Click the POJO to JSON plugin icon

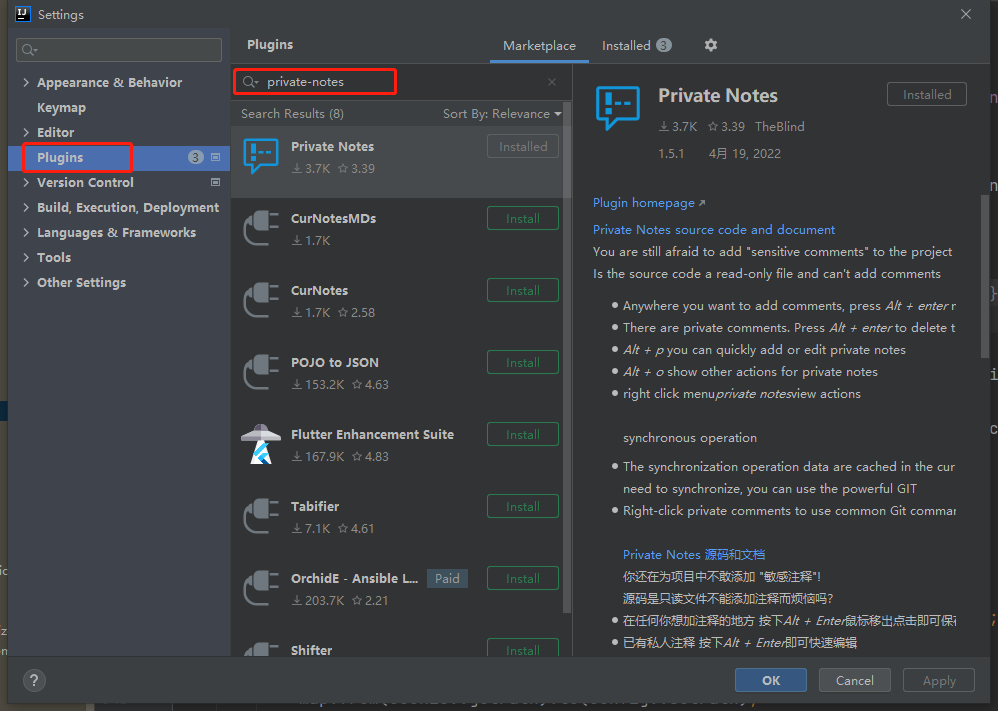pos(261,372)
